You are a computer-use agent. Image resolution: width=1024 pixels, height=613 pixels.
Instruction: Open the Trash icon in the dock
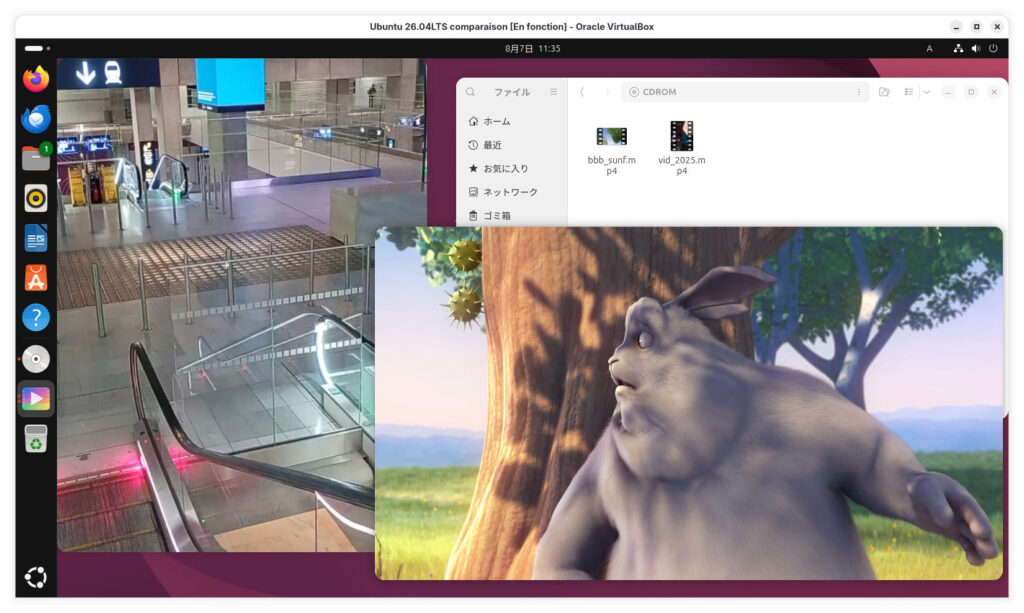36,438
